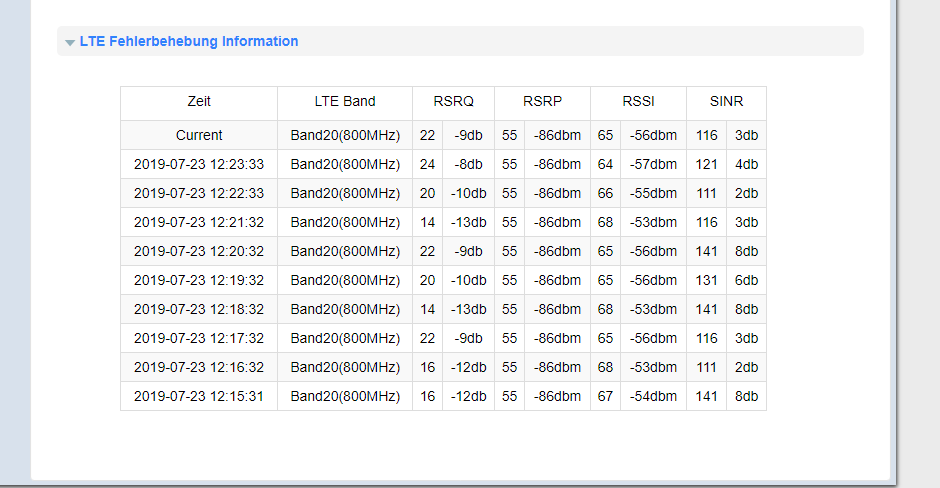
Task: Select the 2019-07-23 12:15:31 timestamp cell
Action: (x=199, y=396)
